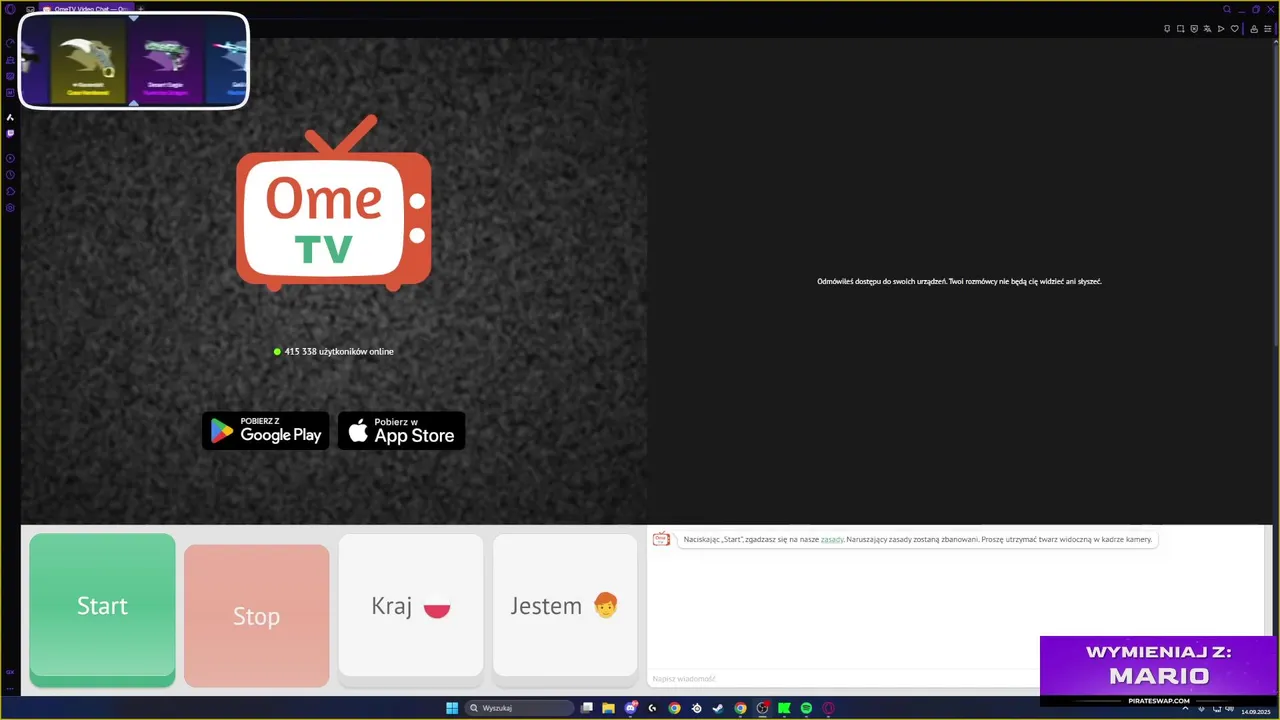Open Task View on the taskbar
The width and height of the screenshot is (1280, 720).
[587, 708]
